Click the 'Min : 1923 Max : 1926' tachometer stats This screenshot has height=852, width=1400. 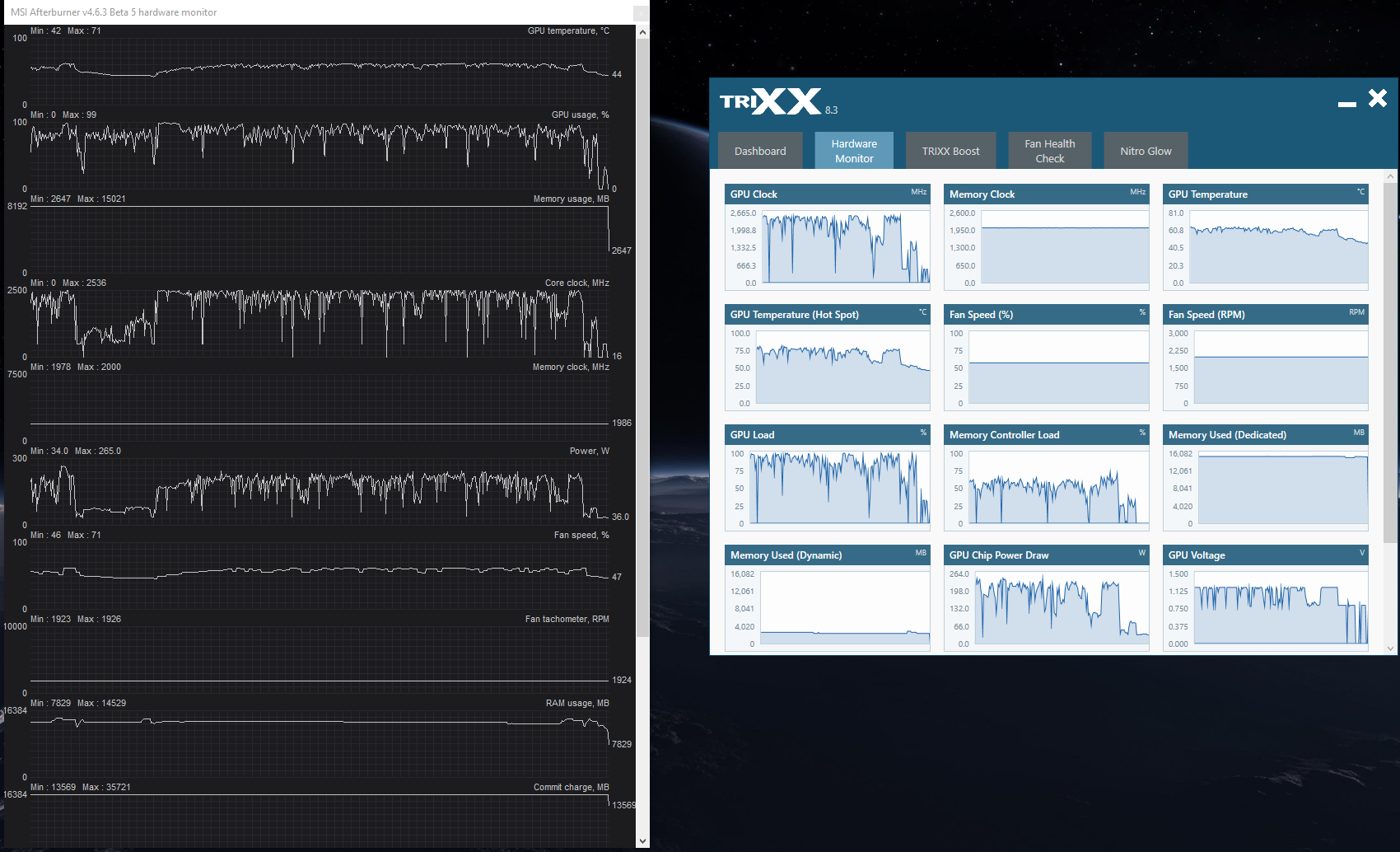tap(76, 619)
